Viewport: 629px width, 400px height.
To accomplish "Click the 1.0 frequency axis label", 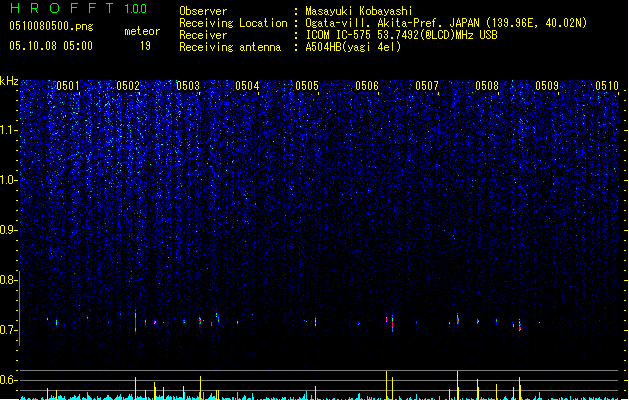I will tap(8, 180).
